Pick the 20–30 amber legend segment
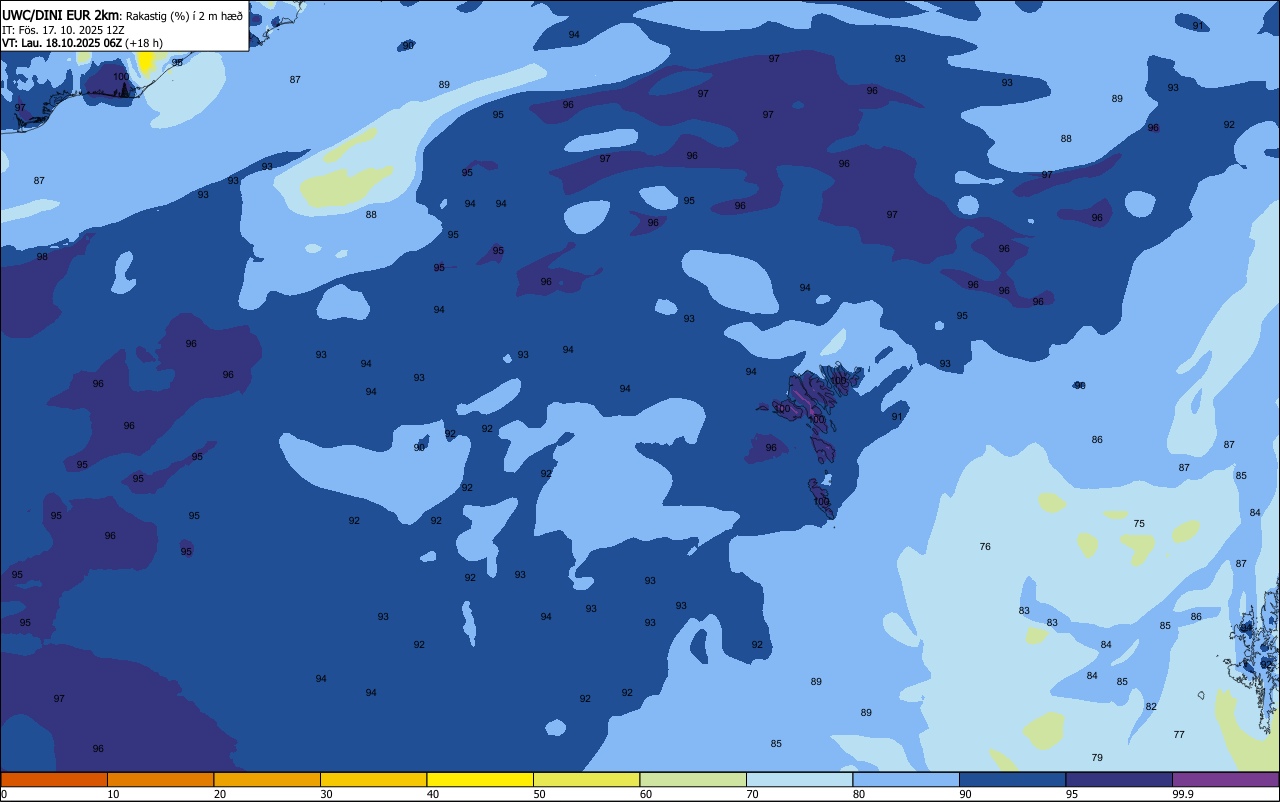 [x=267, y=779]
